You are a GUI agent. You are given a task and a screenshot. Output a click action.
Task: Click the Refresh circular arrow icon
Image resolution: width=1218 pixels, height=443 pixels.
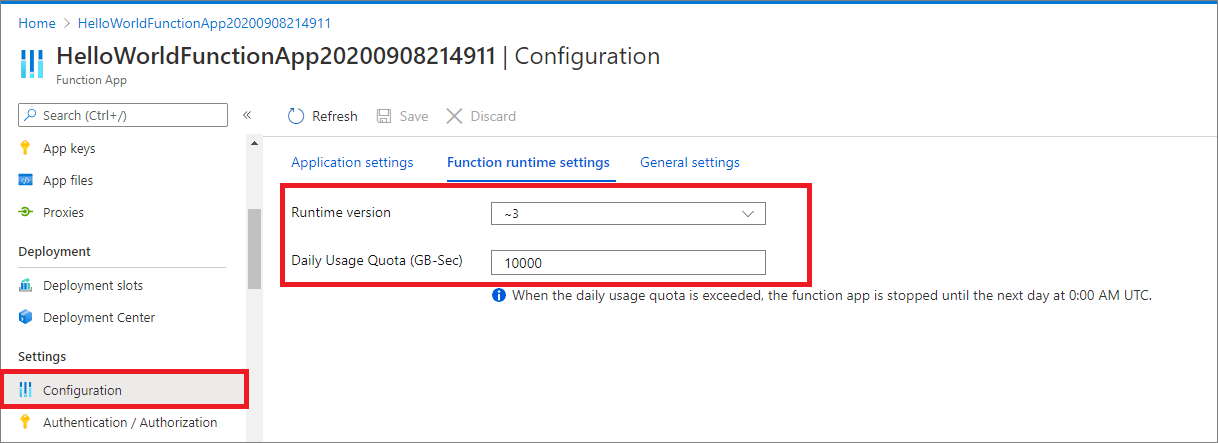[x=296, y=116]
